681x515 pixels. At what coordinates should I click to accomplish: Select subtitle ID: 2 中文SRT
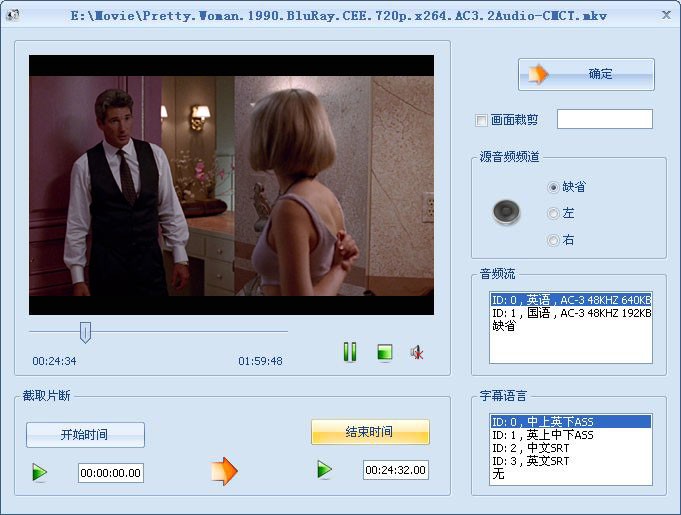[x=571, y=448]
